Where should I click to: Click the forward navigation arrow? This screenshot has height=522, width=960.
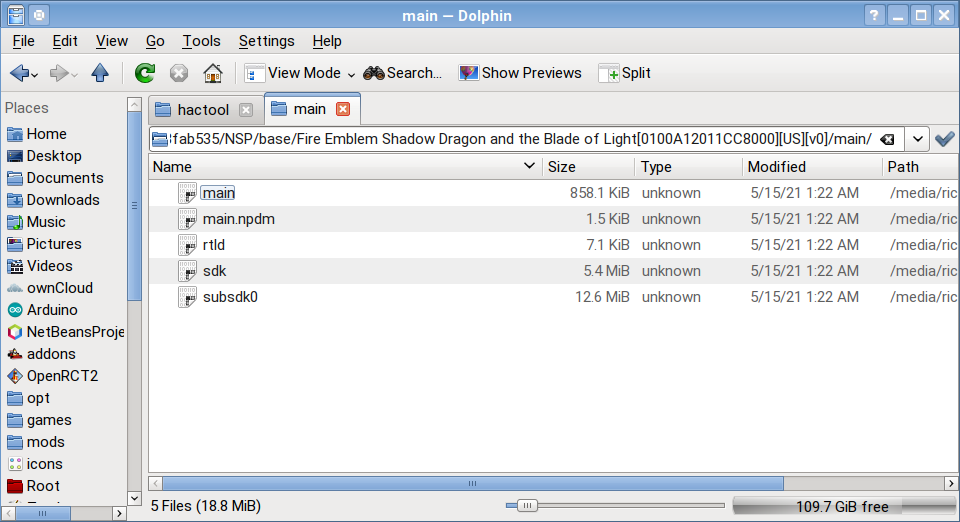point(59,73)
